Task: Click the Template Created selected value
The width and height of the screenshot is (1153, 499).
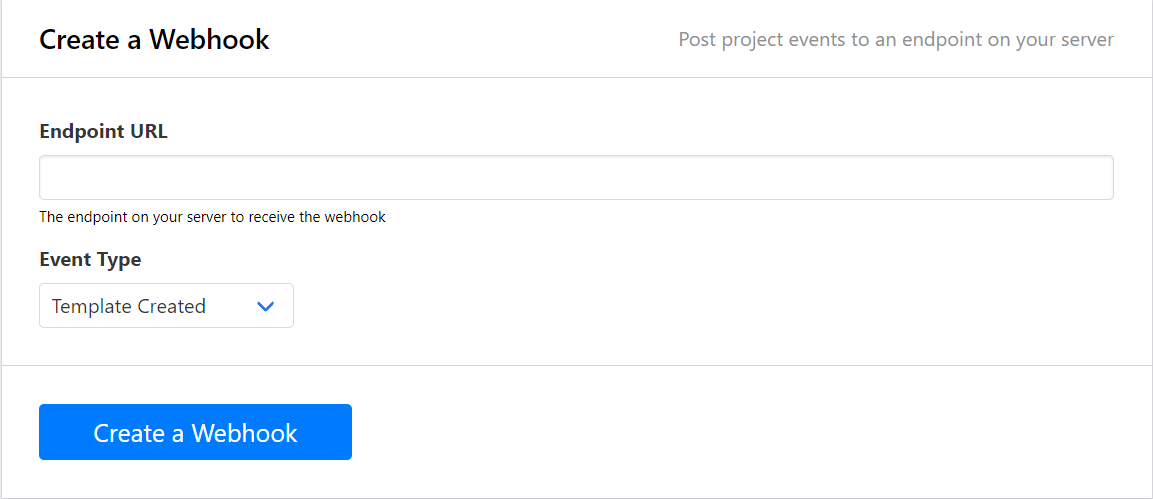Action: [x=129, y=307]
